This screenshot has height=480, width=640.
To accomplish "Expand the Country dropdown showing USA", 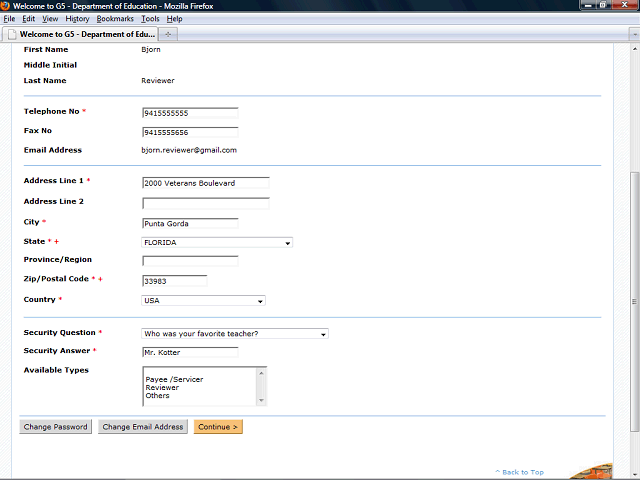I will tap(203, 300).
